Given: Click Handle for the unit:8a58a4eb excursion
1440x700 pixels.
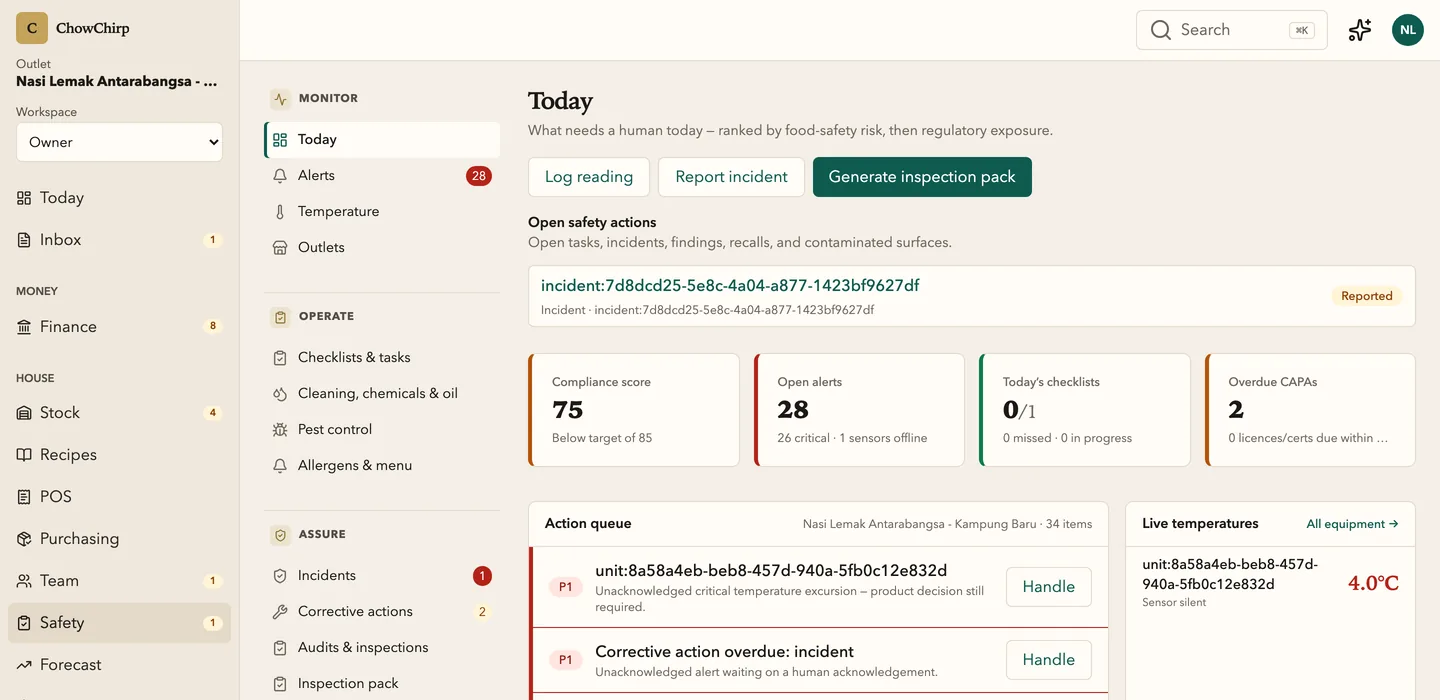Looking at the screenshot, I should click(x=1048, y=587).
